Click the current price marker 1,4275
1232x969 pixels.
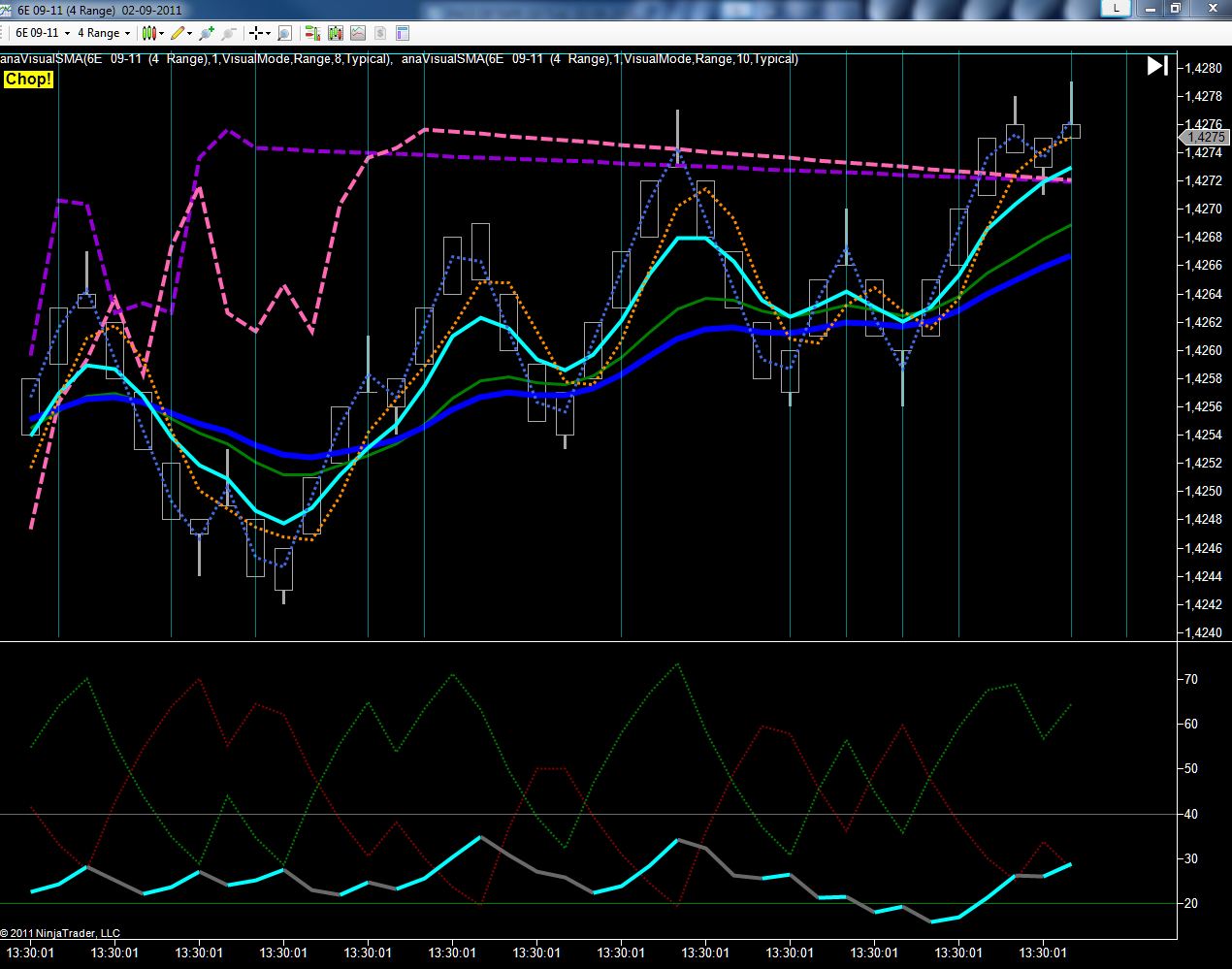point(1202,138)
